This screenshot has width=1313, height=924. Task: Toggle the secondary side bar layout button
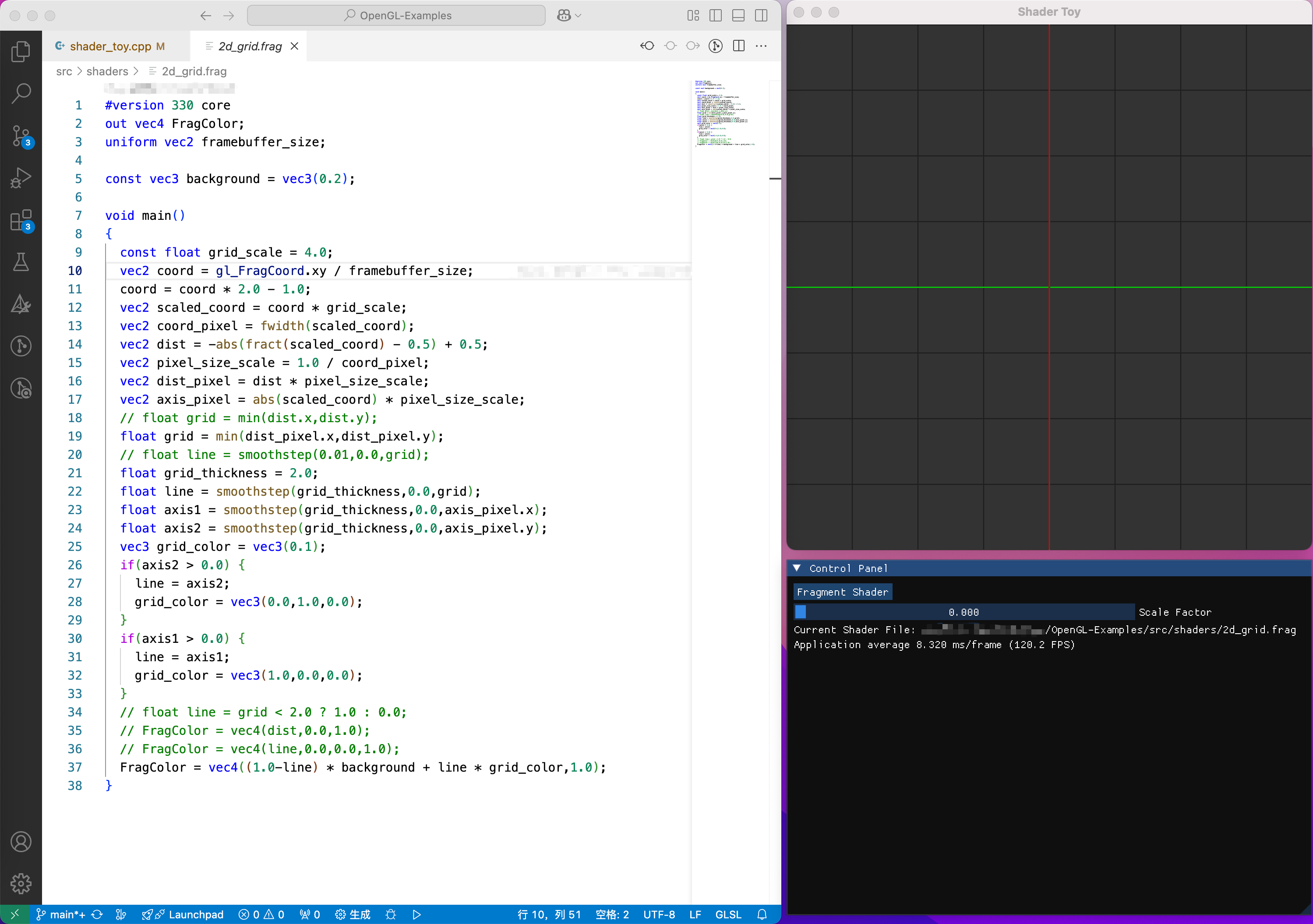pyautogui.click(x=761, y=15)
